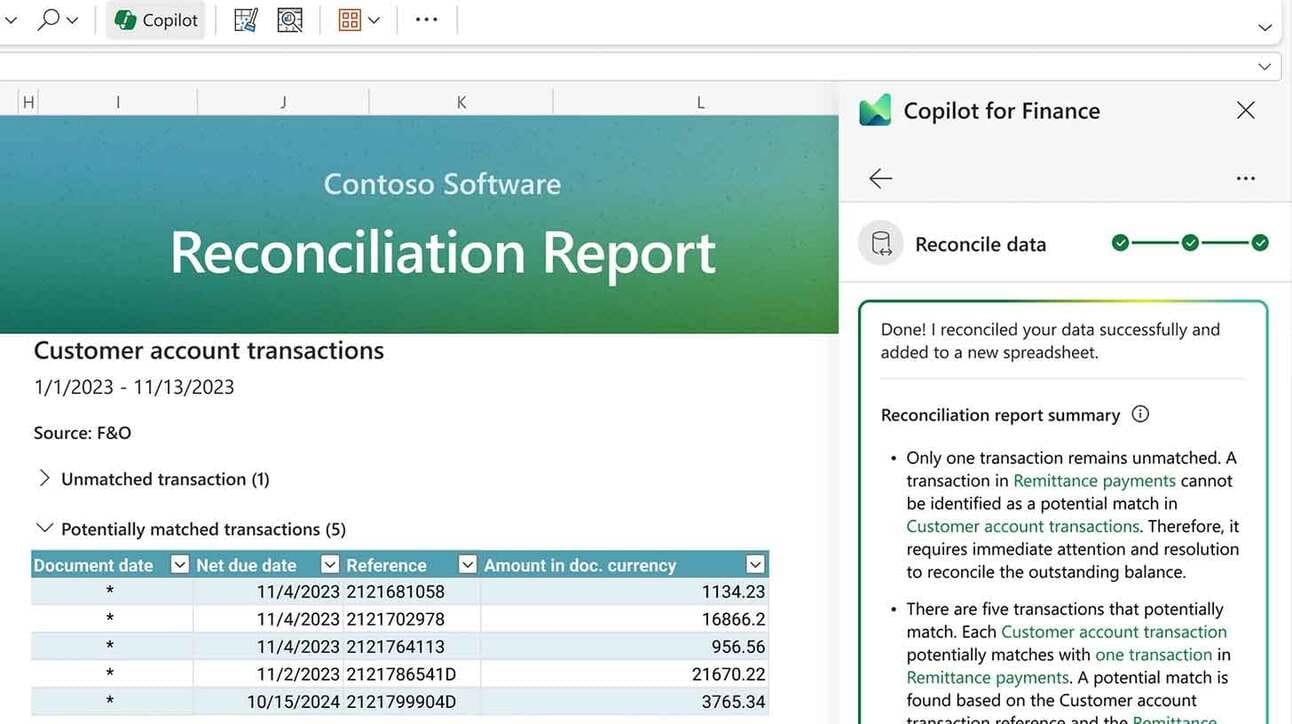1292x724 pixels.
Task: Click the sheet-with-pencil toolbar icon
Action: click(x=246, y=20)
